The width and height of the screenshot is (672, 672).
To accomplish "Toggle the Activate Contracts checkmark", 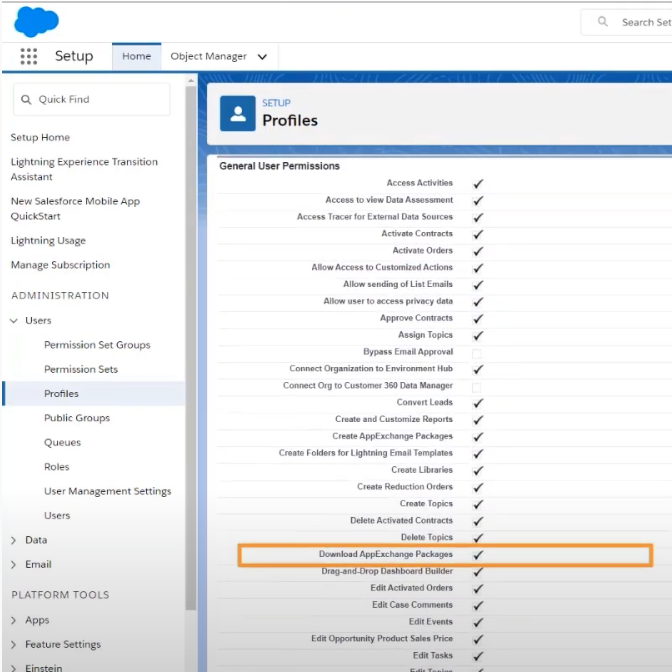I will (x=477, y=234).
